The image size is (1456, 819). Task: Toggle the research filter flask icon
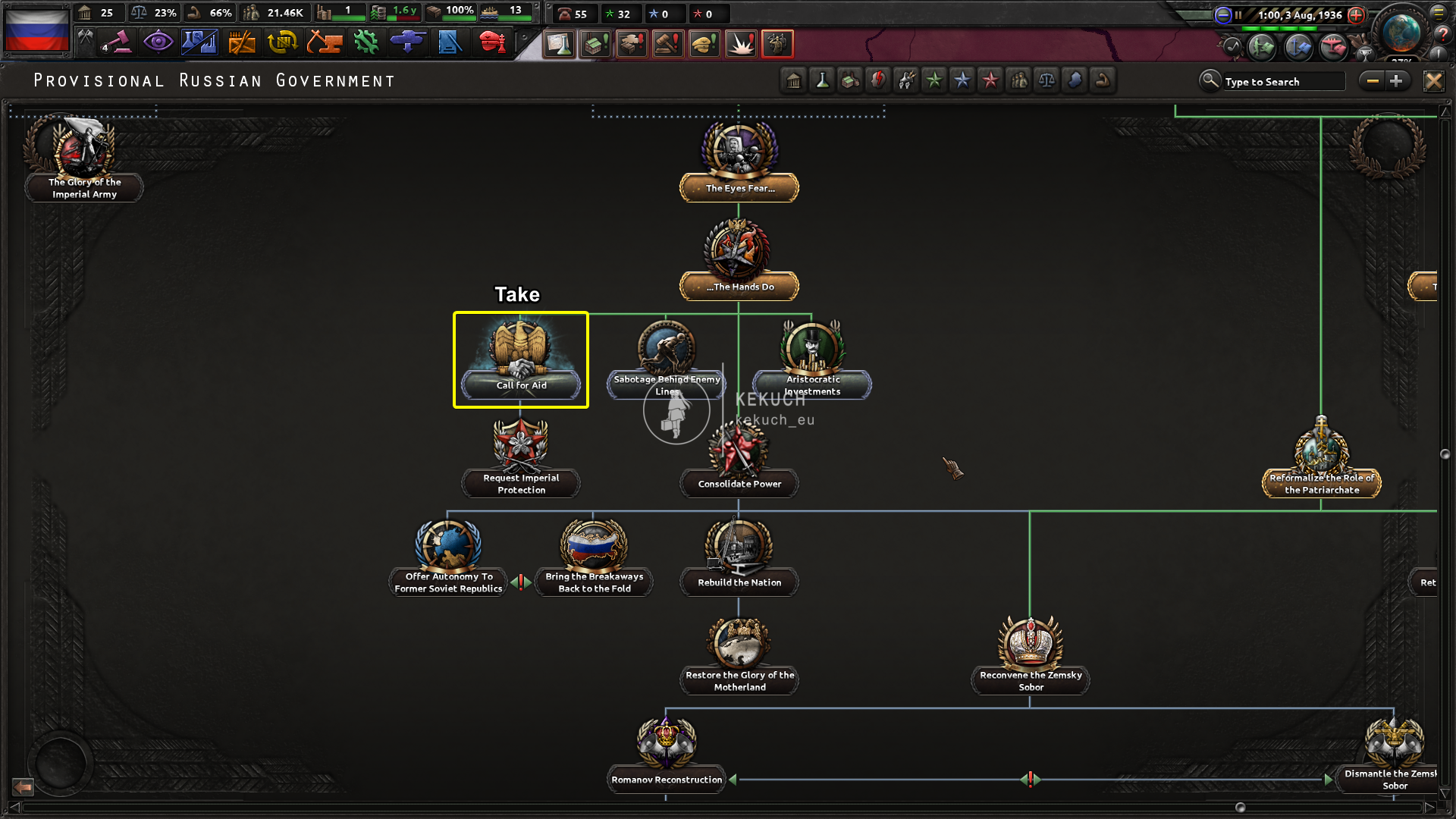(x=822, y=80)
